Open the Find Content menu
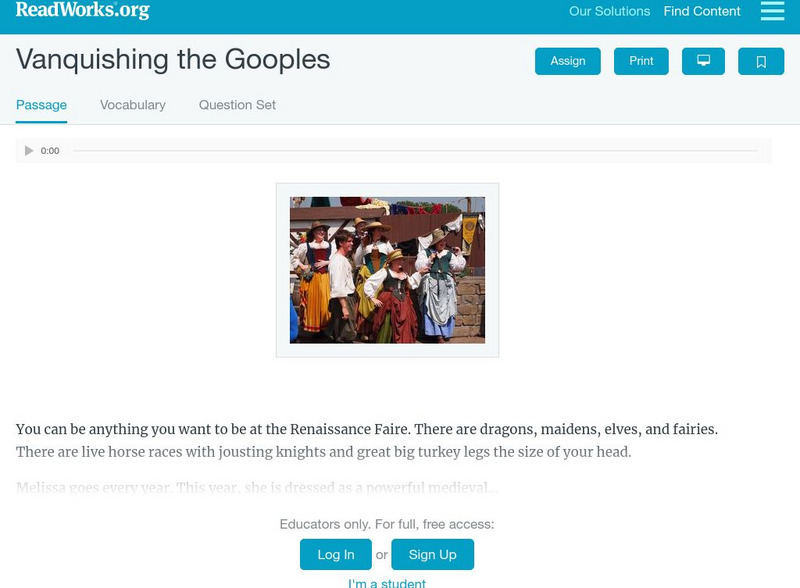 click(702, 12)
